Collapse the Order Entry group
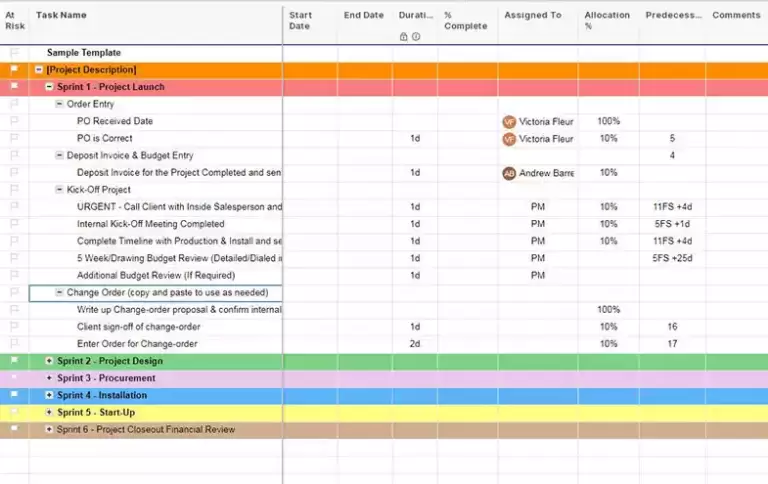768x484 pixels. tap(59, 104)
